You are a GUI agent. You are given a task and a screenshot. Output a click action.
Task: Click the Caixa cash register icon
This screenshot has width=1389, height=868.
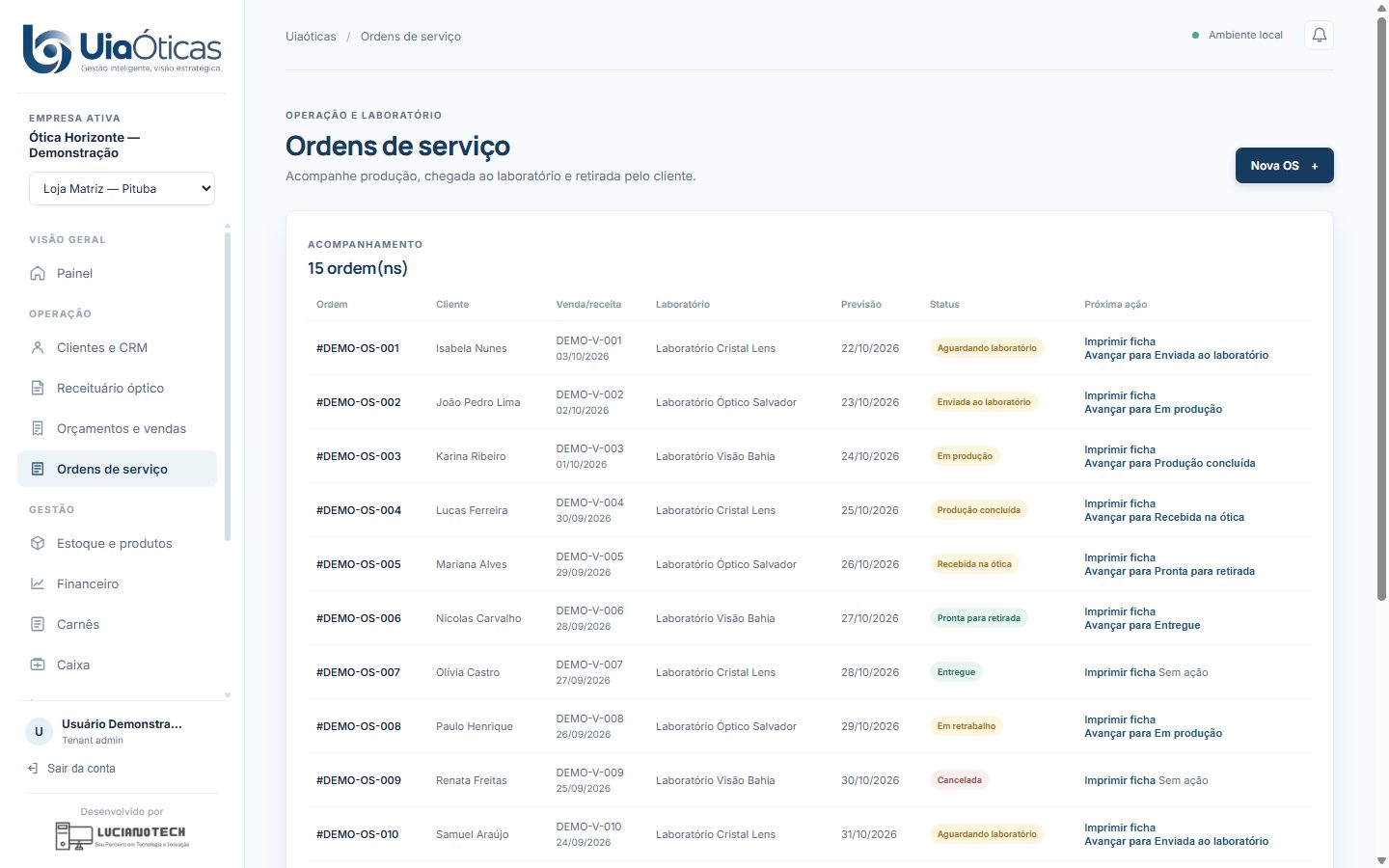coord(38,665)
